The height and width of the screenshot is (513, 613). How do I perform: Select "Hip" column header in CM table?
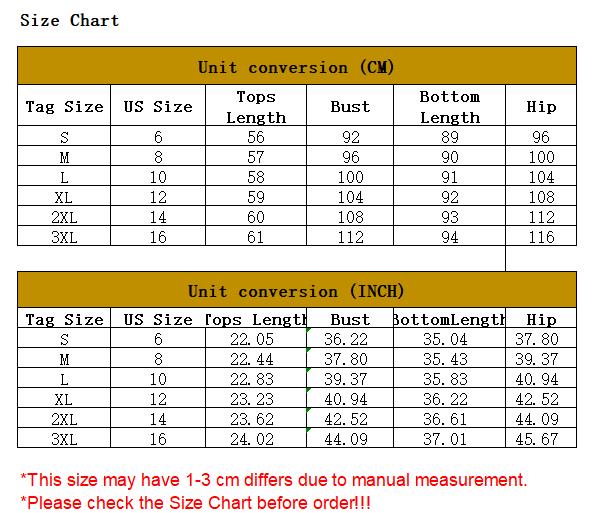pyautogui.click(x=541, y=106)
